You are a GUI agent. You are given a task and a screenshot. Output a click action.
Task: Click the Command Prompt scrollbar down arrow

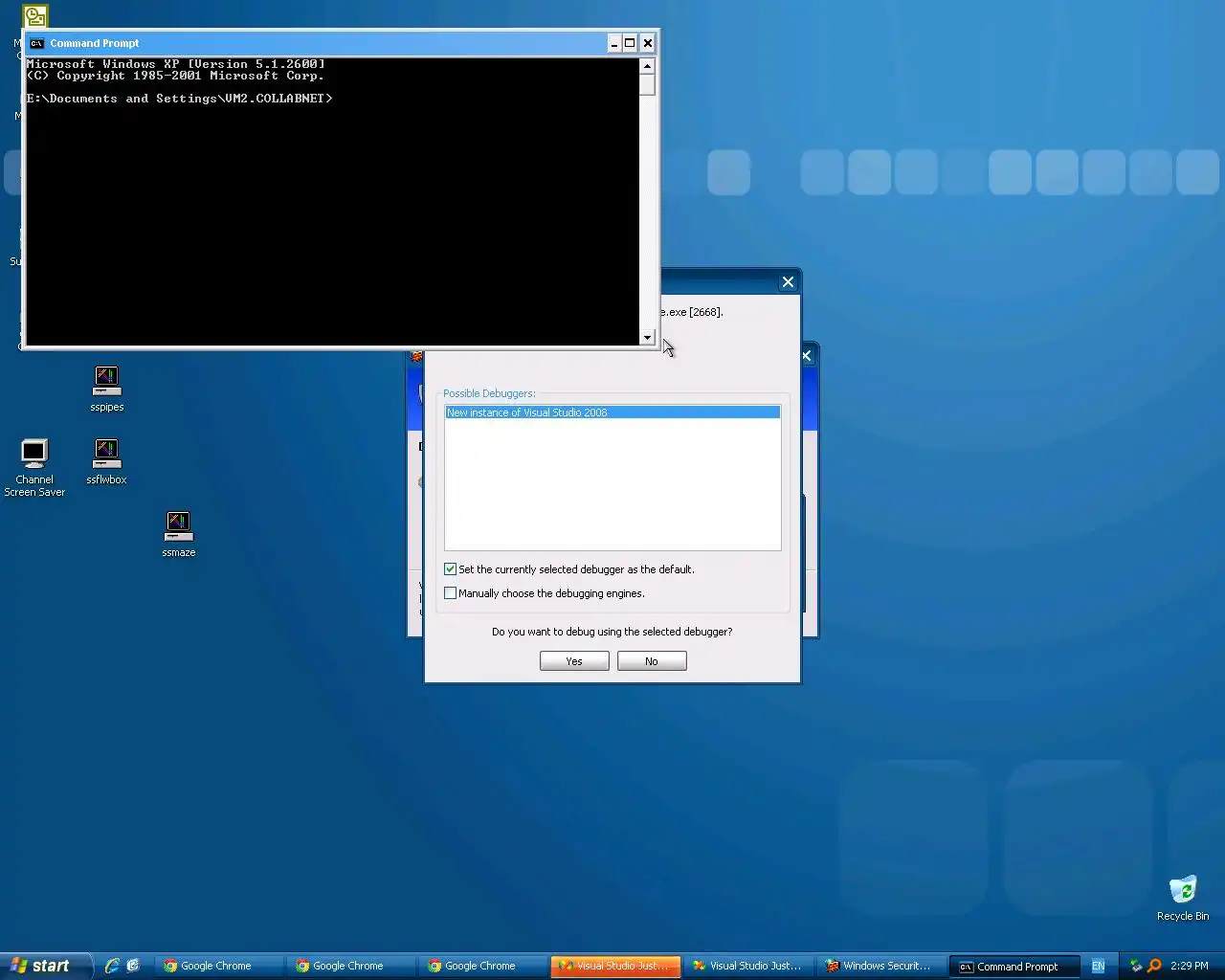coord(648,337)
